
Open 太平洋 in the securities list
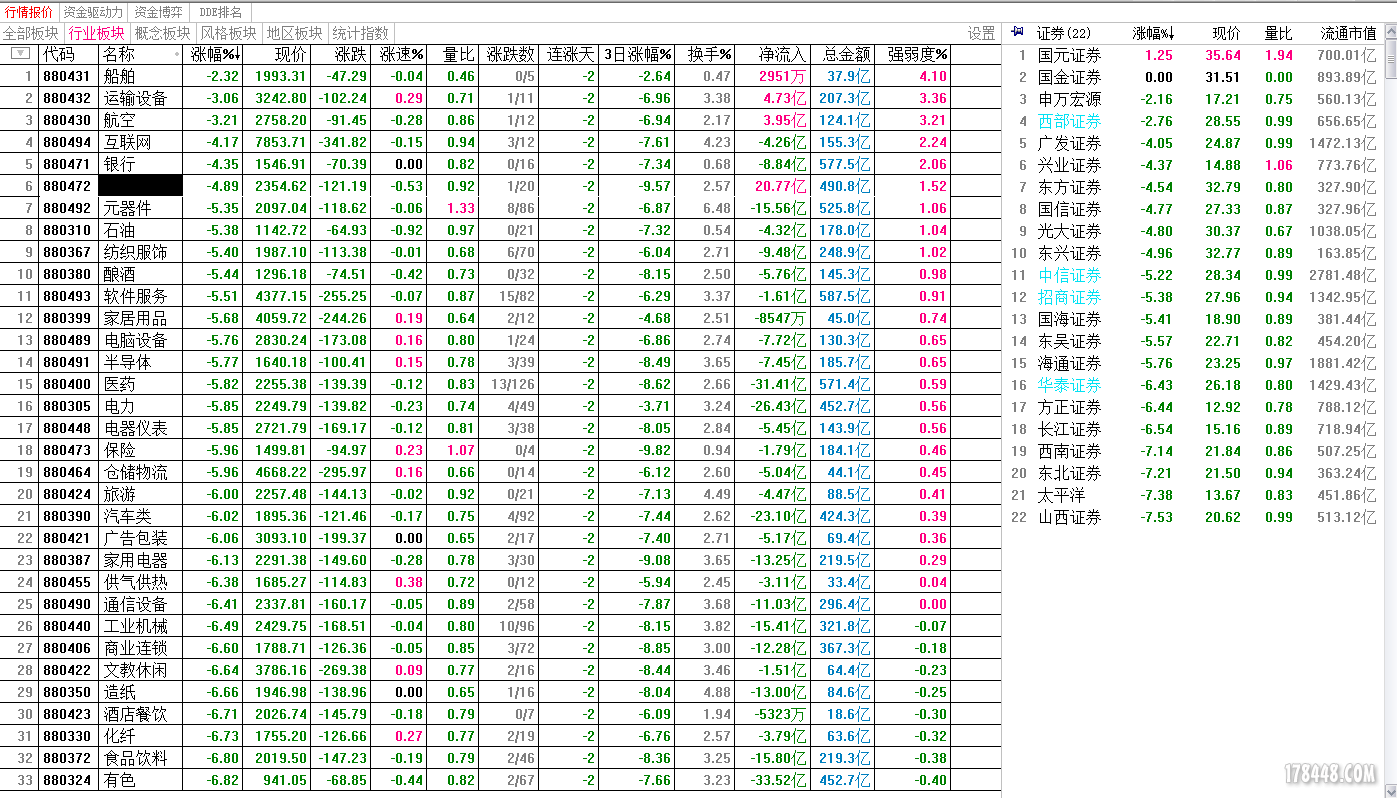[1062, 495]
